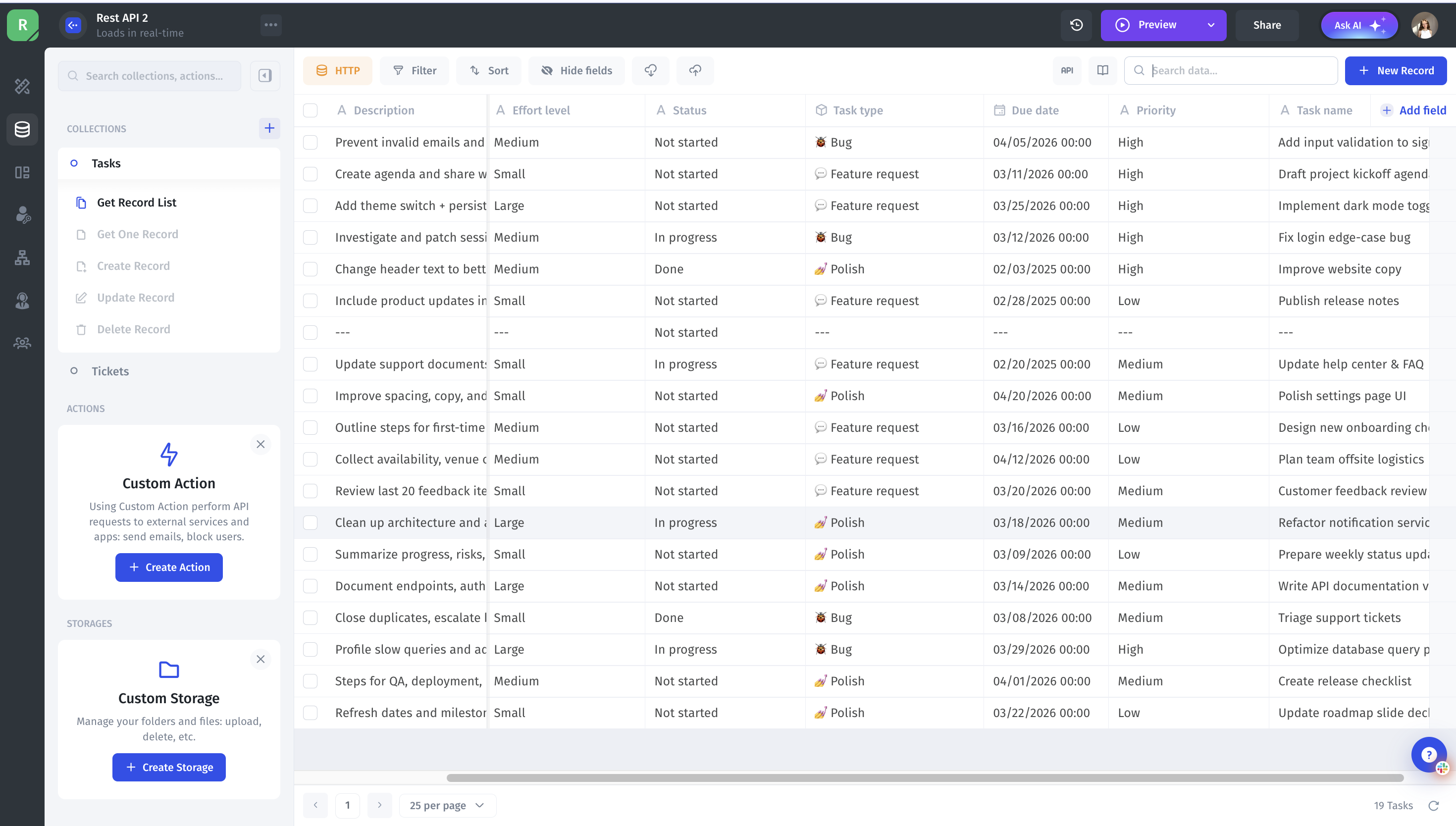
Task: Click the cloud upload icon
Action: tap(695, 70)
